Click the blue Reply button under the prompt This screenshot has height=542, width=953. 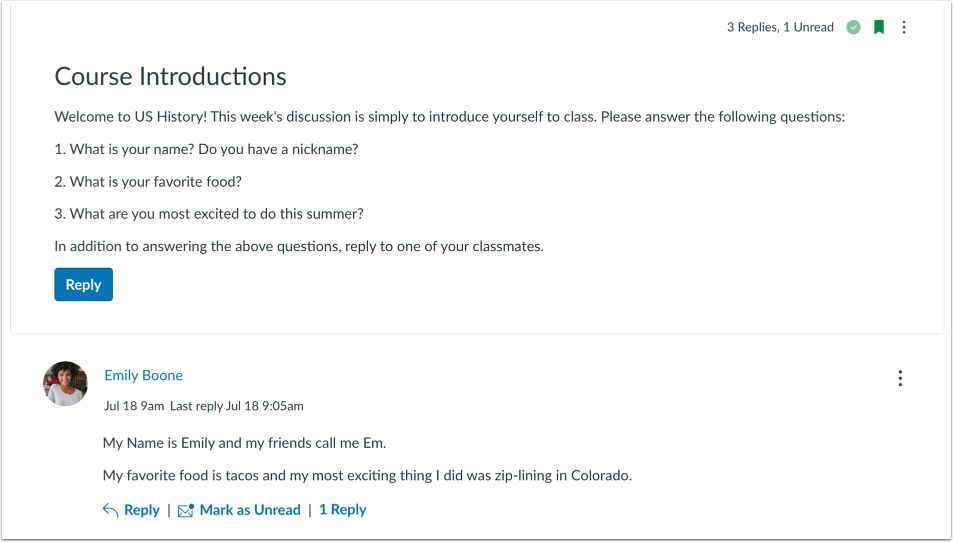tap(83, 284)
